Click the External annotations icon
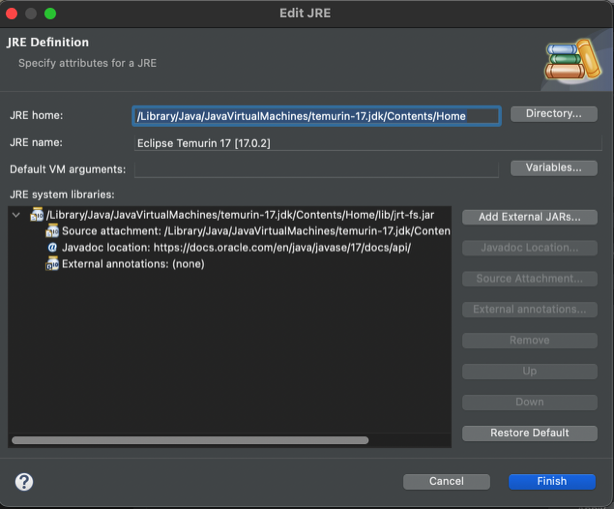Screen dimensions: 614x509 [52, 264]
